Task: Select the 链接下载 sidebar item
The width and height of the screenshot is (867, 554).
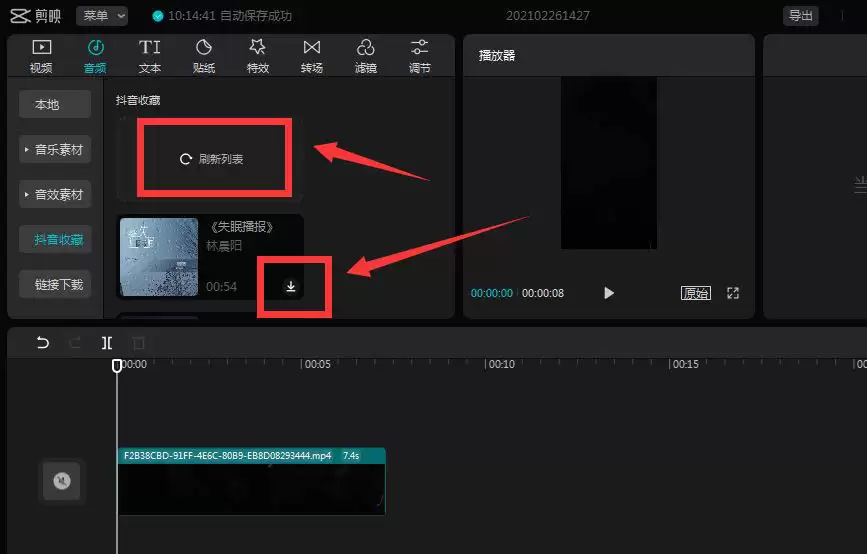Action: (x=58, y=285)
